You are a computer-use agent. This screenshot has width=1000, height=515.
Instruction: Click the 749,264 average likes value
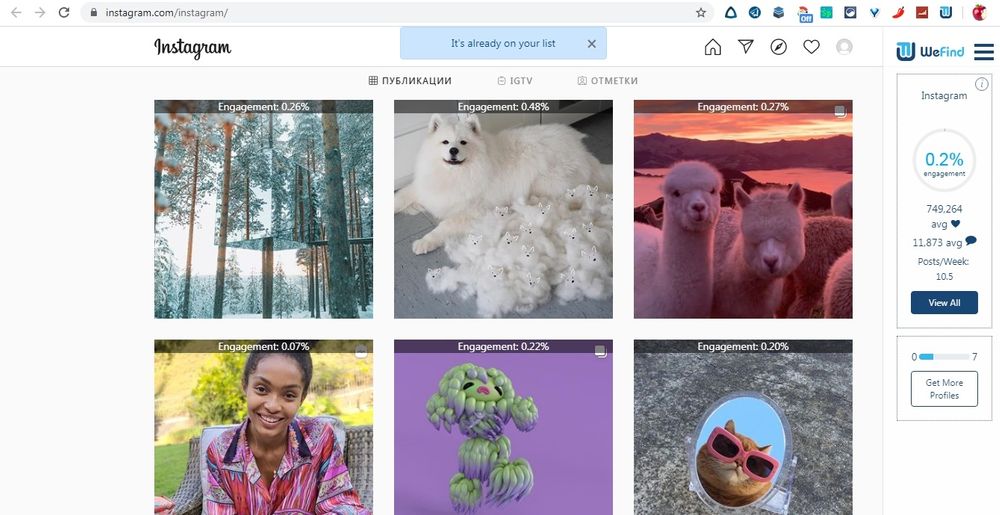(944, 209)
